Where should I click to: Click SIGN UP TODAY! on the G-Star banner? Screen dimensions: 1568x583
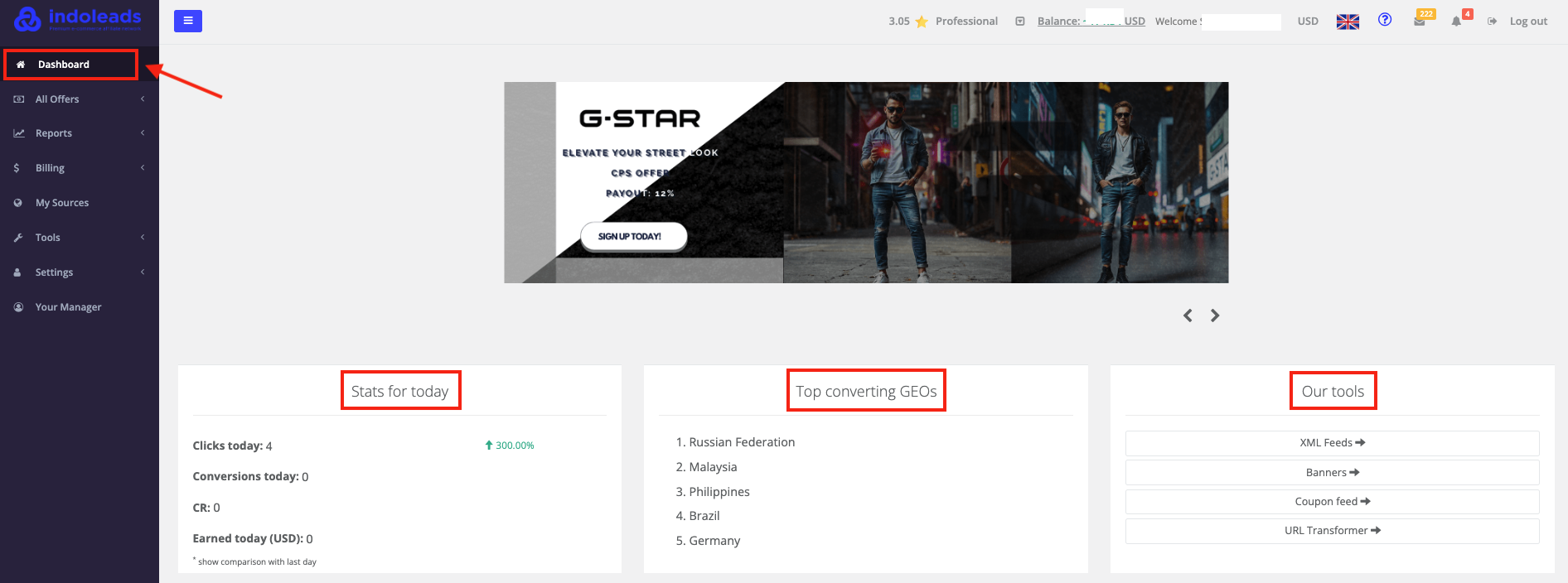point(633,236)
